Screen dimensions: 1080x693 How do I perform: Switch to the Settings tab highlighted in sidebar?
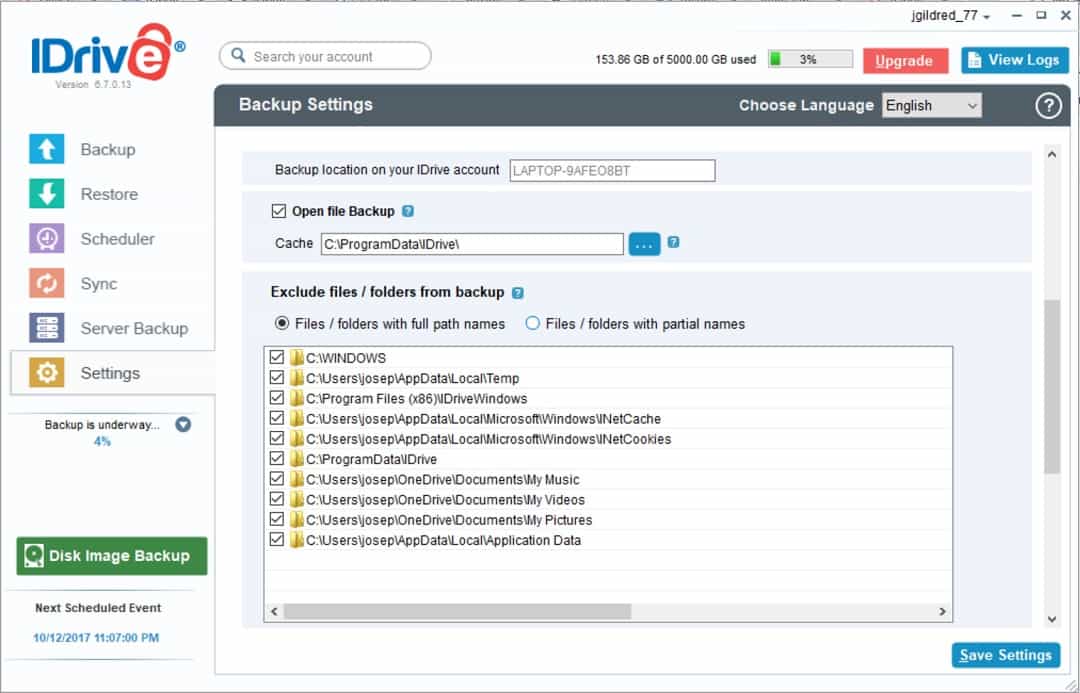[110, 372]
